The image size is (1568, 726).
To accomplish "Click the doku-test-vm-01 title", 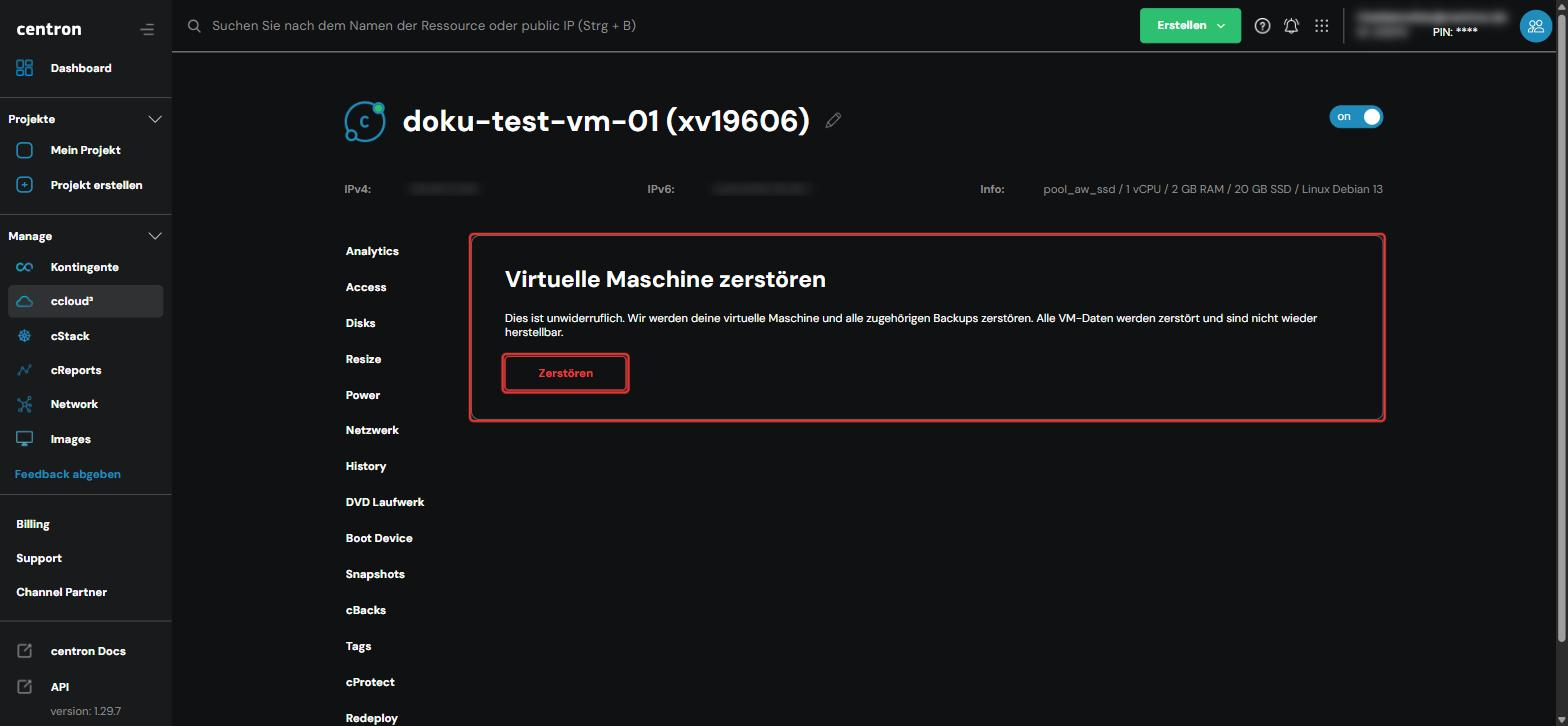I will [x=606, y=121].
